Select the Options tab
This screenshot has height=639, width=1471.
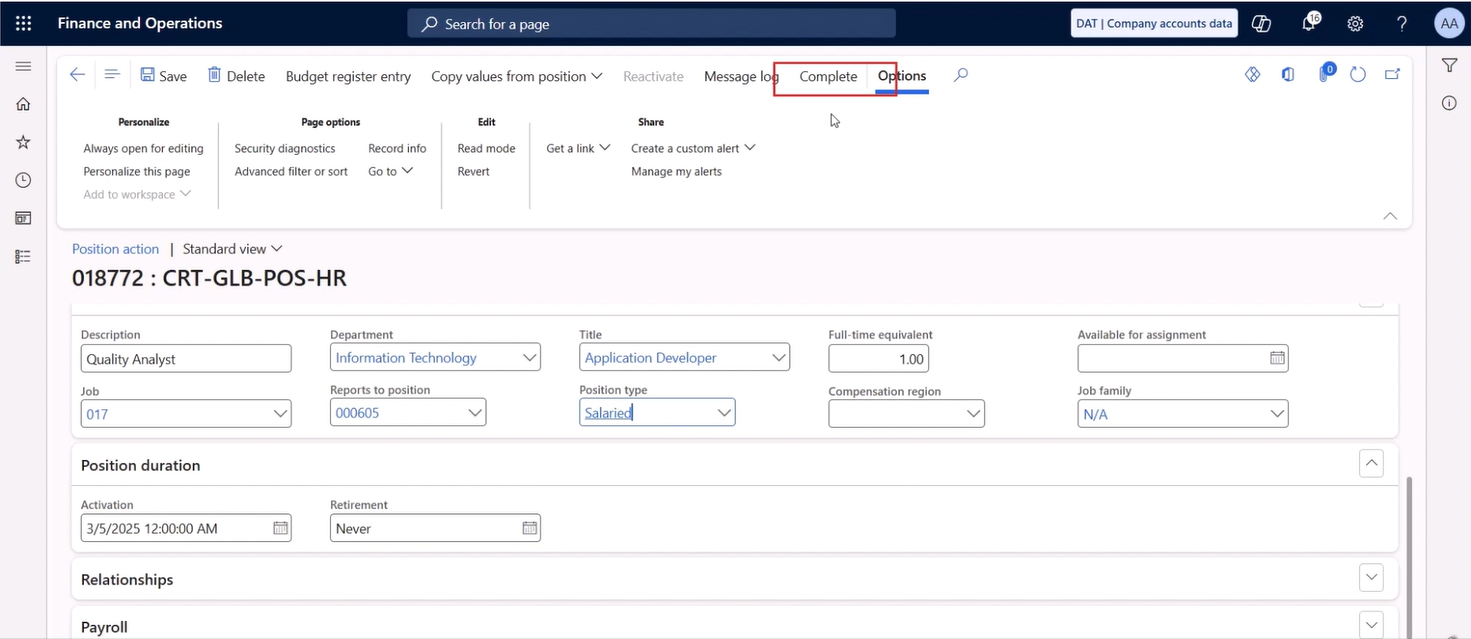tap(902, 76)
